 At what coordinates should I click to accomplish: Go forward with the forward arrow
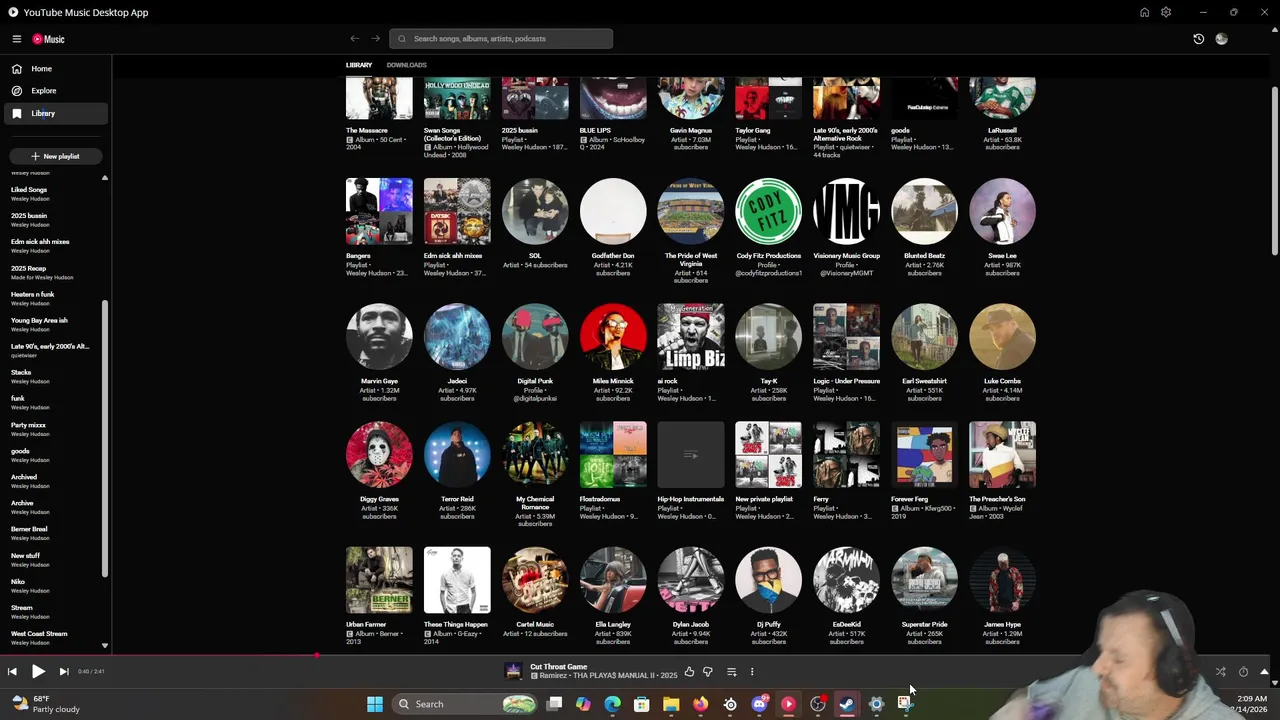[x=376, y=39]
